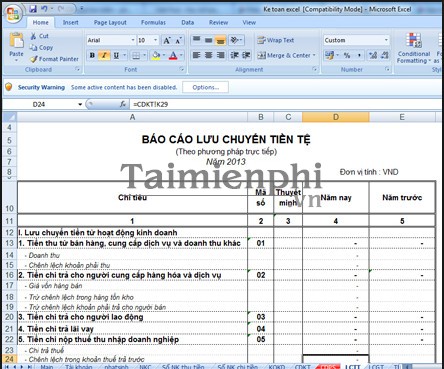Screen dimensions: 444x369
Task: Set Bottom Align vertical alignment
Action: pos(221,40)
